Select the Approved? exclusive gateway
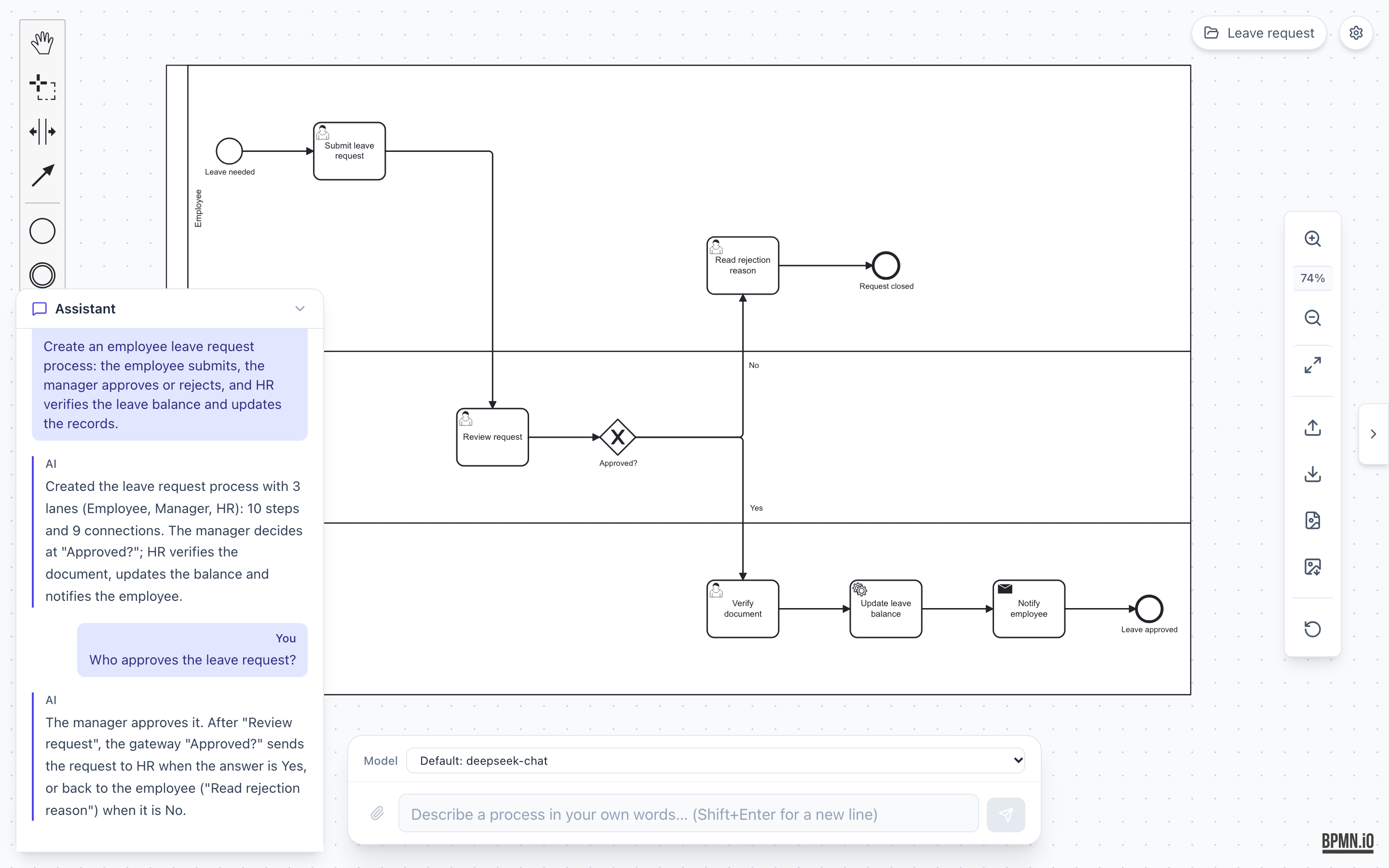The width and height of the screenshot is (1389, 868). 618,437
